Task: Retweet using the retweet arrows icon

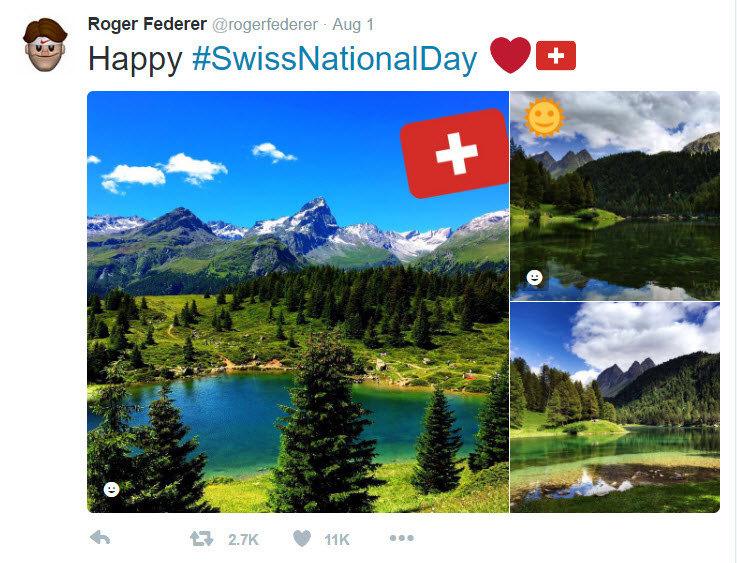Action: tap(201, 538)
